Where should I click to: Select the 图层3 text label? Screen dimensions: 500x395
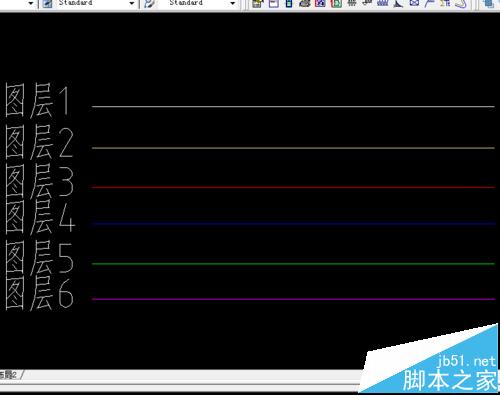click(x=39, y=182)
